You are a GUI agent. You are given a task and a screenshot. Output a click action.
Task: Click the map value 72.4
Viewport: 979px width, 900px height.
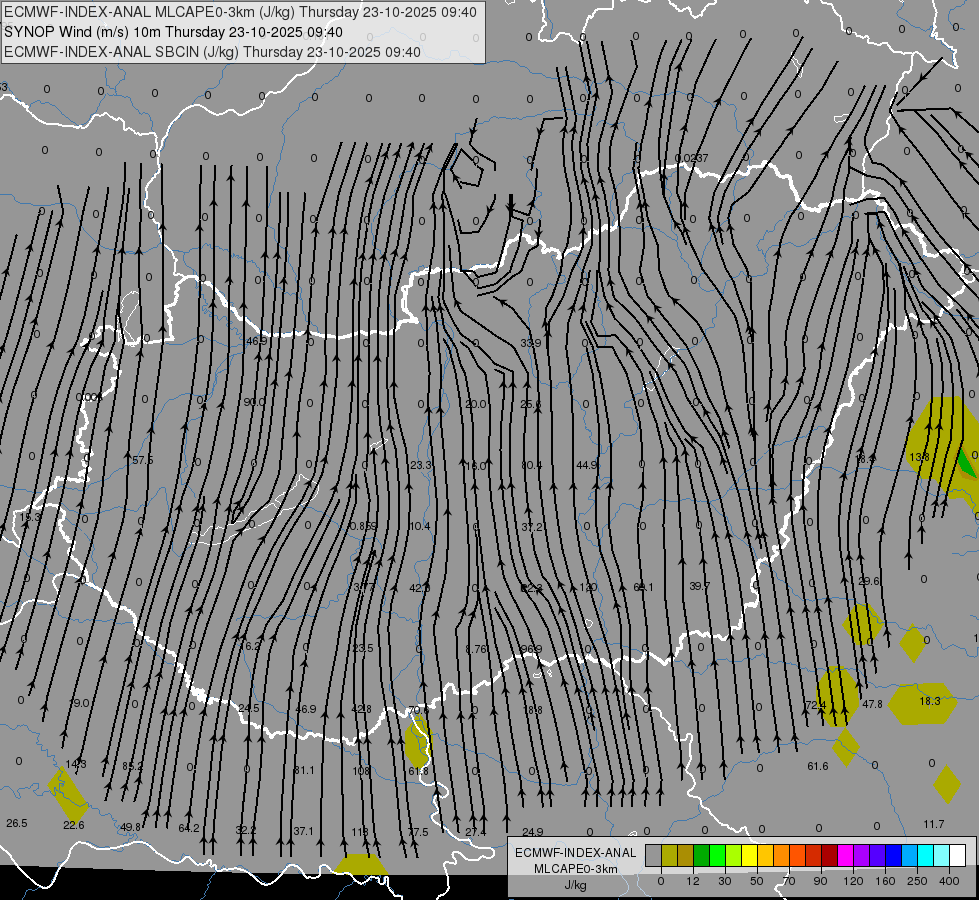pos(815,705)
